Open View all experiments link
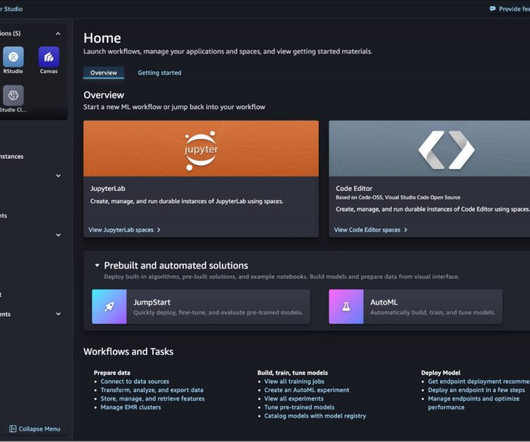The height and width of the screenshot is (442, 530). 294,399
